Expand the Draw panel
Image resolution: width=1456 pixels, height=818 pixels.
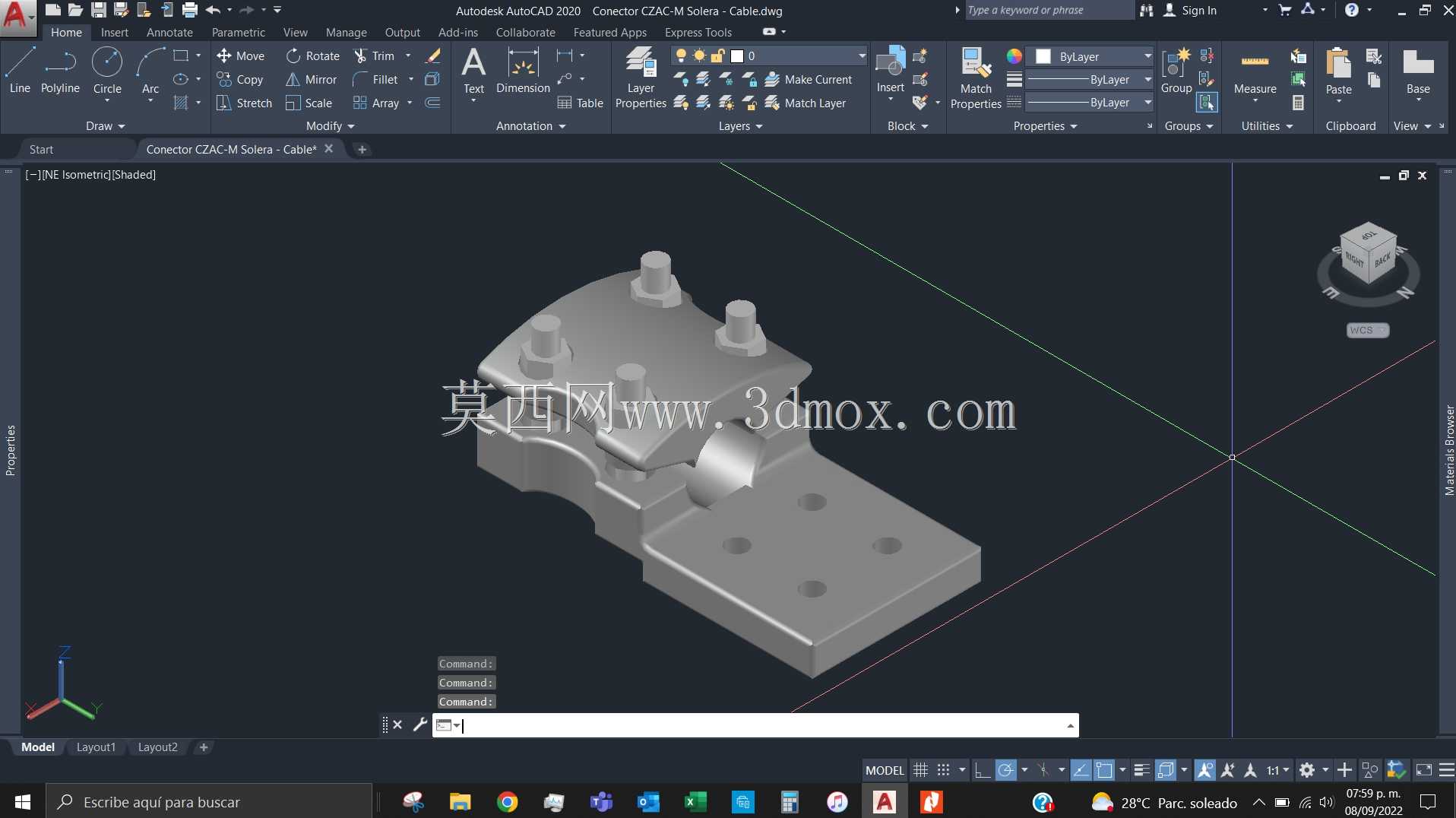105,125
